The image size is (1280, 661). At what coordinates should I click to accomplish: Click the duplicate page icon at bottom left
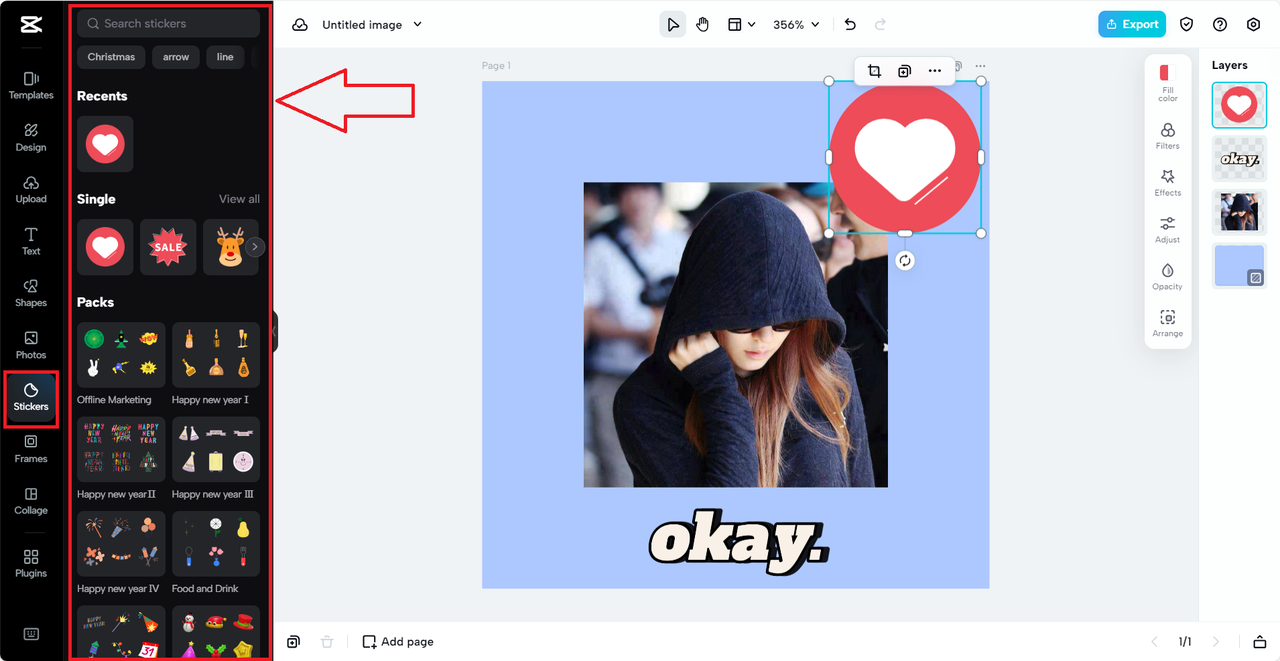pos(293,642)
